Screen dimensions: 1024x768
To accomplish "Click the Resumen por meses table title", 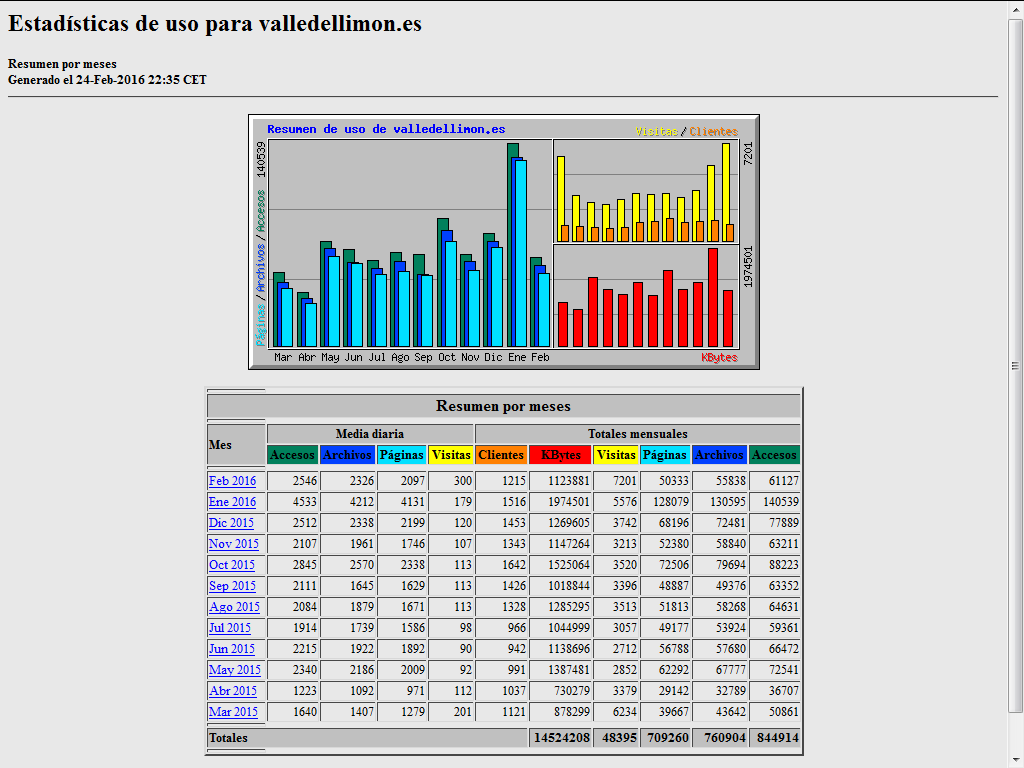I will (503, 406).
